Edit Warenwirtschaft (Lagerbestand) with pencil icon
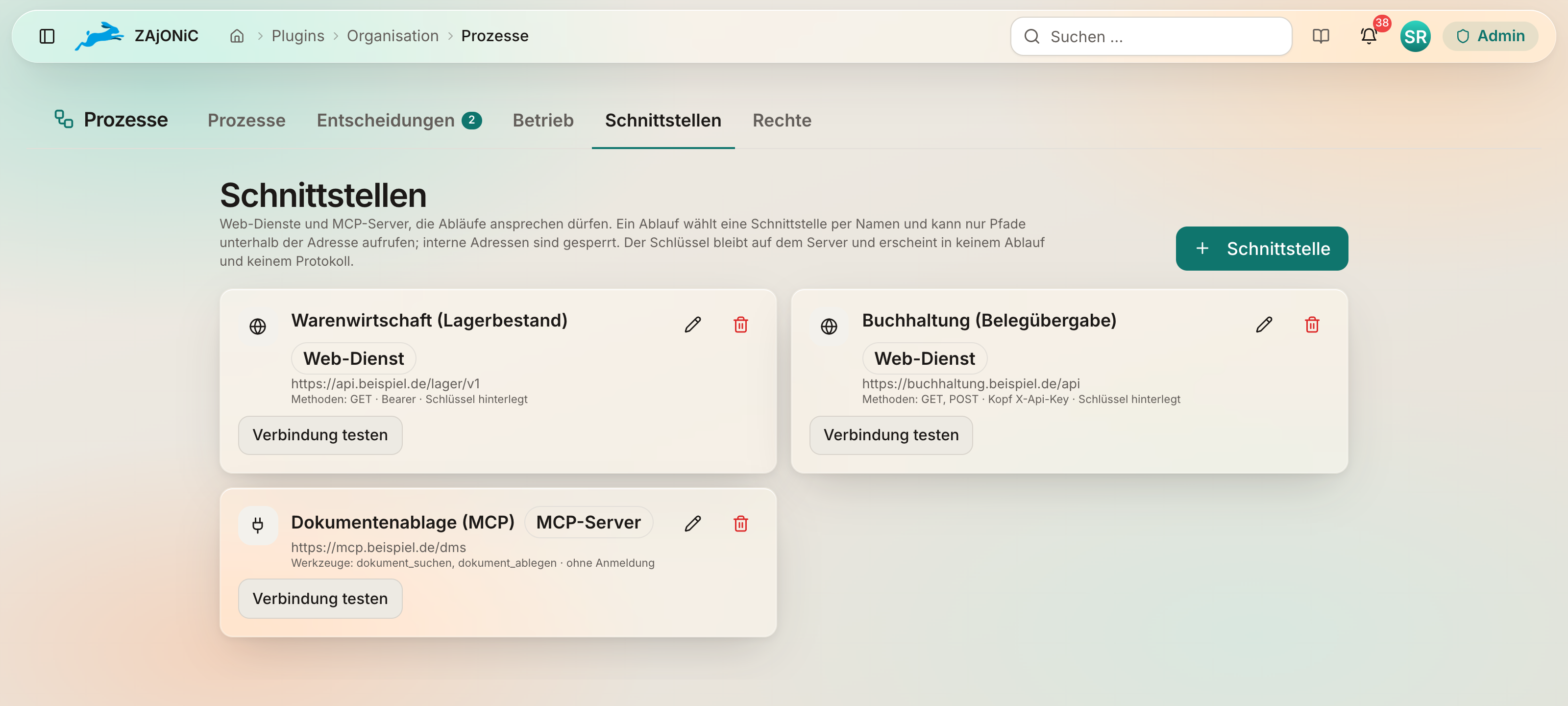This screenshot has width=1568, height=706. 693,325
